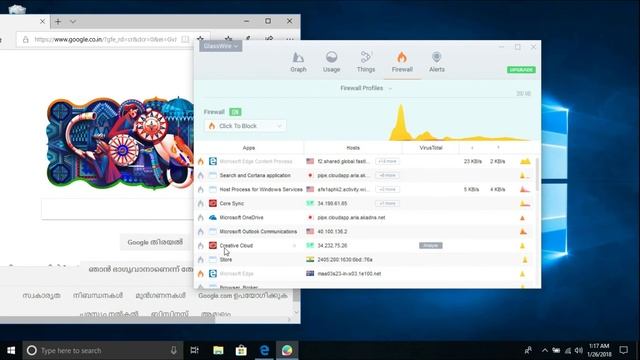Open a new tab in Edge browser
This screenshot has height=360, width=640.
click(58, 22)
